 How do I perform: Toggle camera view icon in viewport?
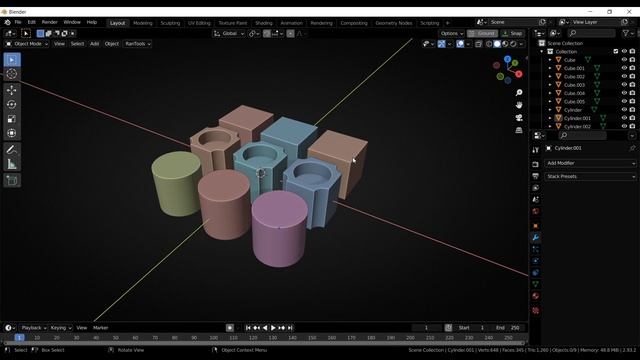point(519,118)
